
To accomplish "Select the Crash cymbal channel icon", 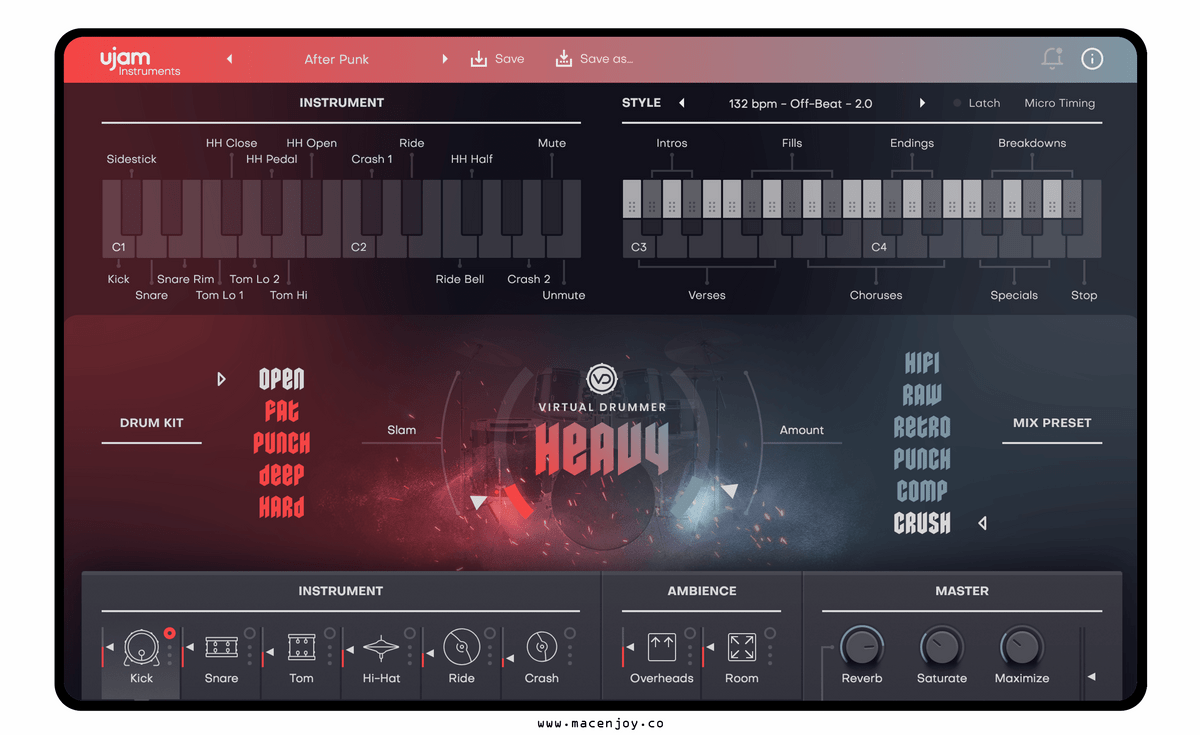I will [541, 647].
